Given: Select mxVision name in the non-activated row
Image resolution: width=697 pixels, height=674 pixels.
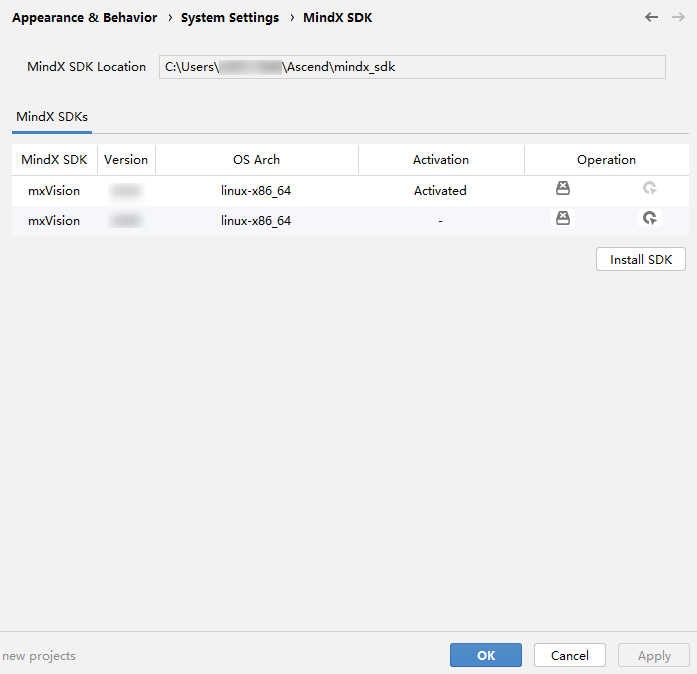Looking at the screenshot, I should click(54, 221).
